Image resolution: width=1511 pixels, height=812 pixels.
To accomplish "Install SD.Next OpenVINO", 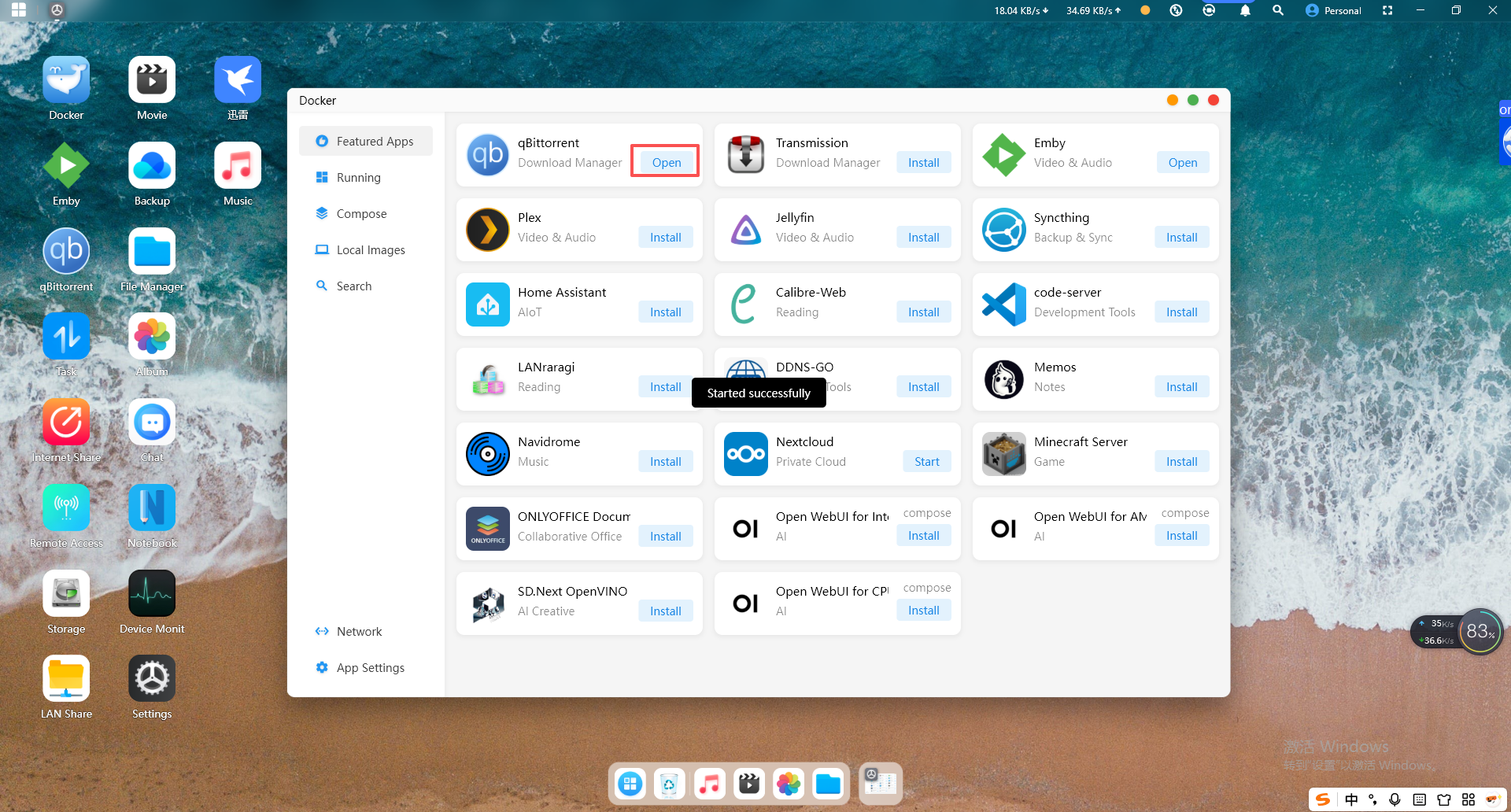I will 666,611.
